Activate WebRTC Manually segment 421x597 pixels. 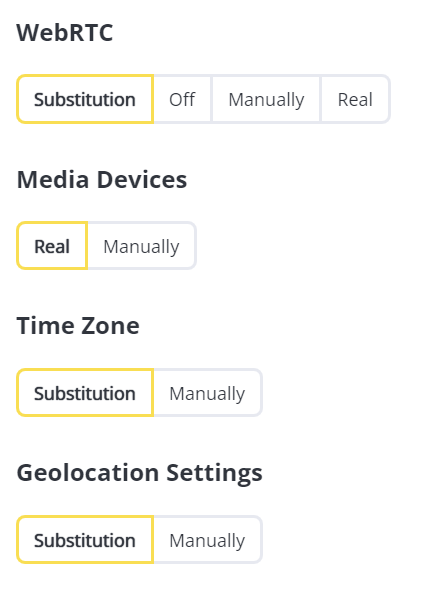pyautogui.click(x=266, y=99)
